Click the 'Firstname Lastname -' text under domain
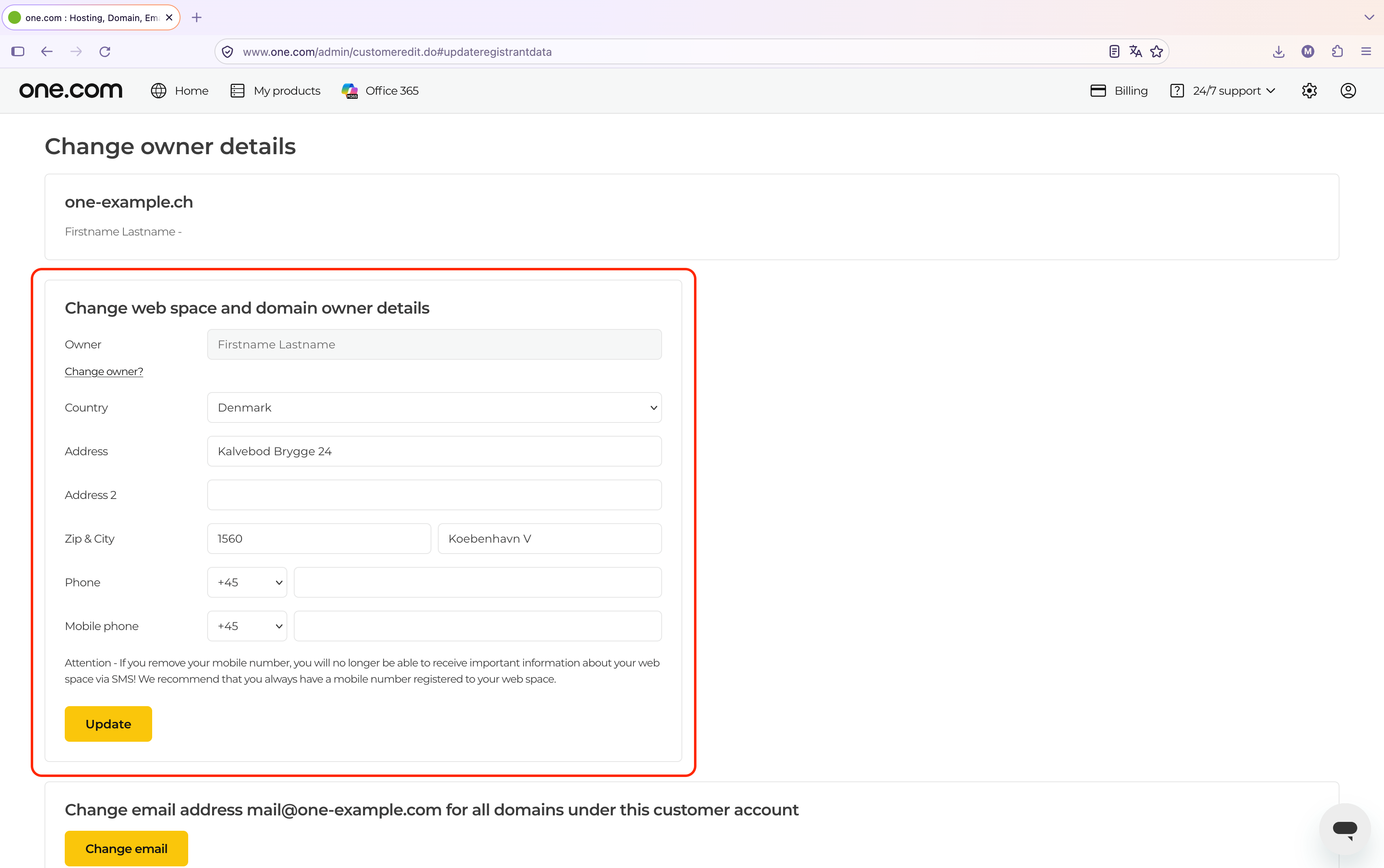1384x868 pixels. [x=123, y=232]
